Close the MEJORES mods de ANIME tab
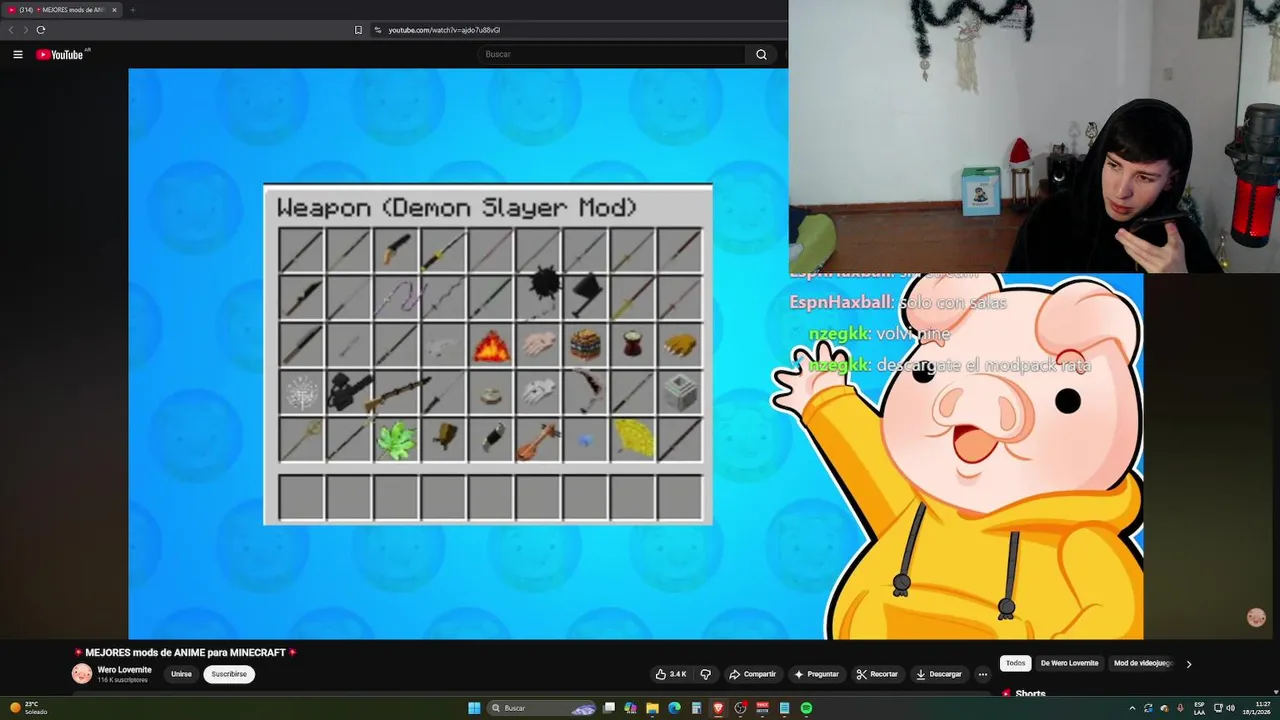This screenshot has width=1280, height=720. point(114,10)
